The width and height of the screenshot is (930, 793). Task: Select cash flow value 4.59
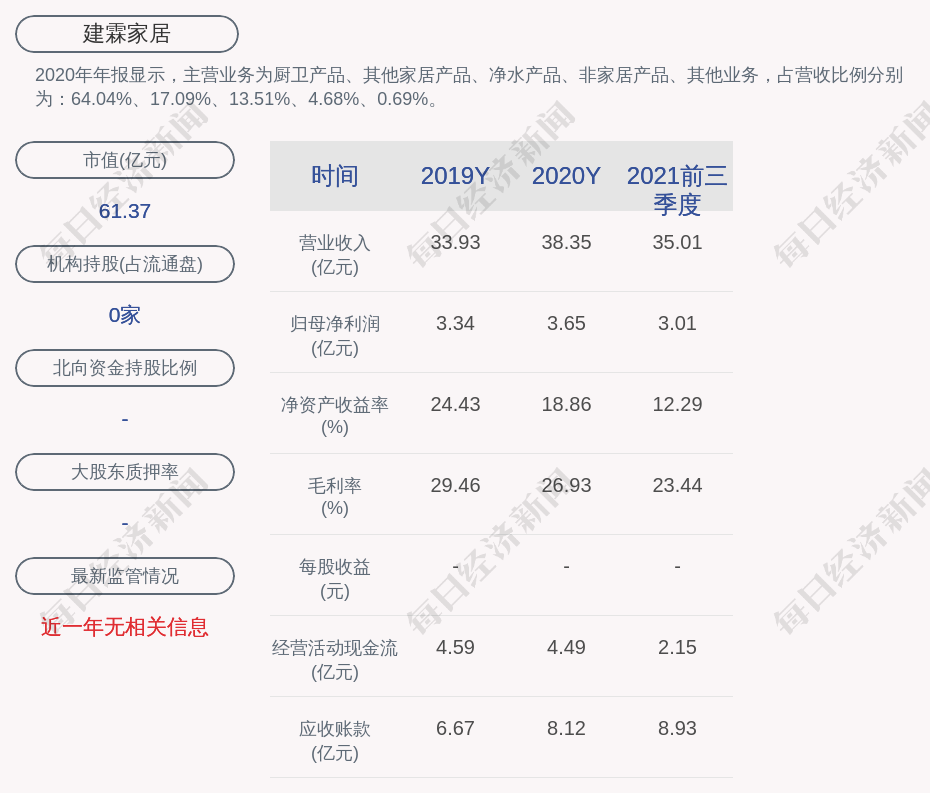pos(455,647)
